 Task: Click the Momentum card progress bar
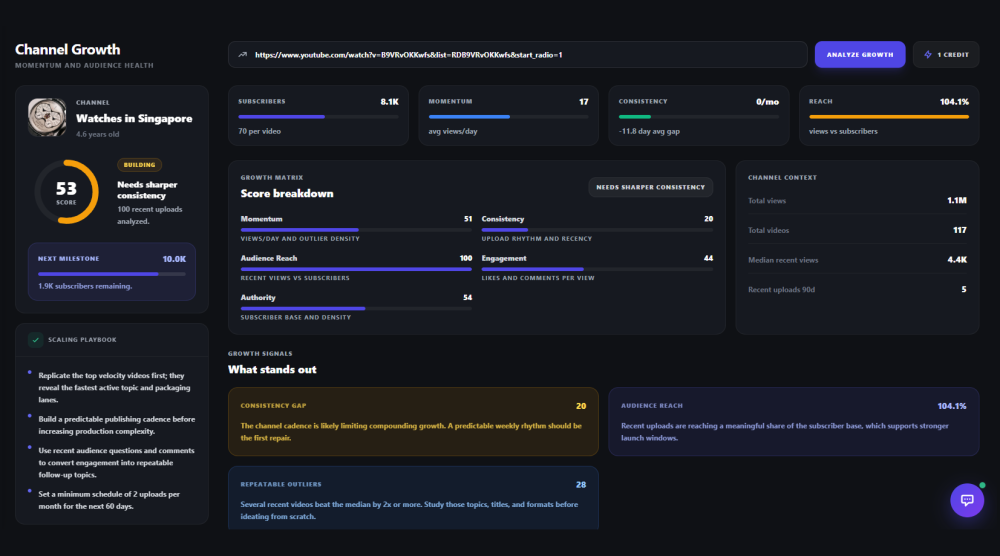pyautogui.click(x=508, y=117)
